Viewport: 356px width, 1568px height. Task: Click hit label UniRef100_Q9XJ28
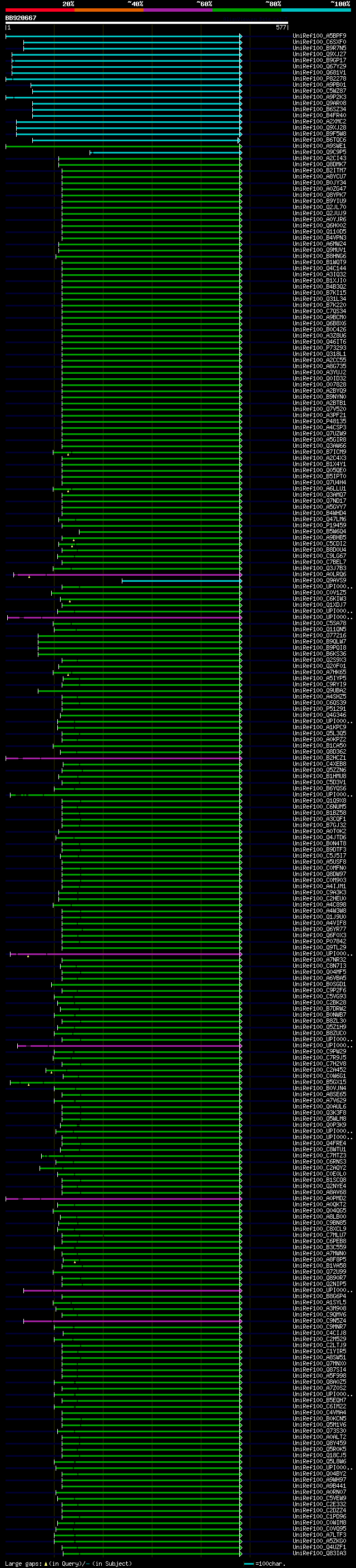[x=319, y=127]
